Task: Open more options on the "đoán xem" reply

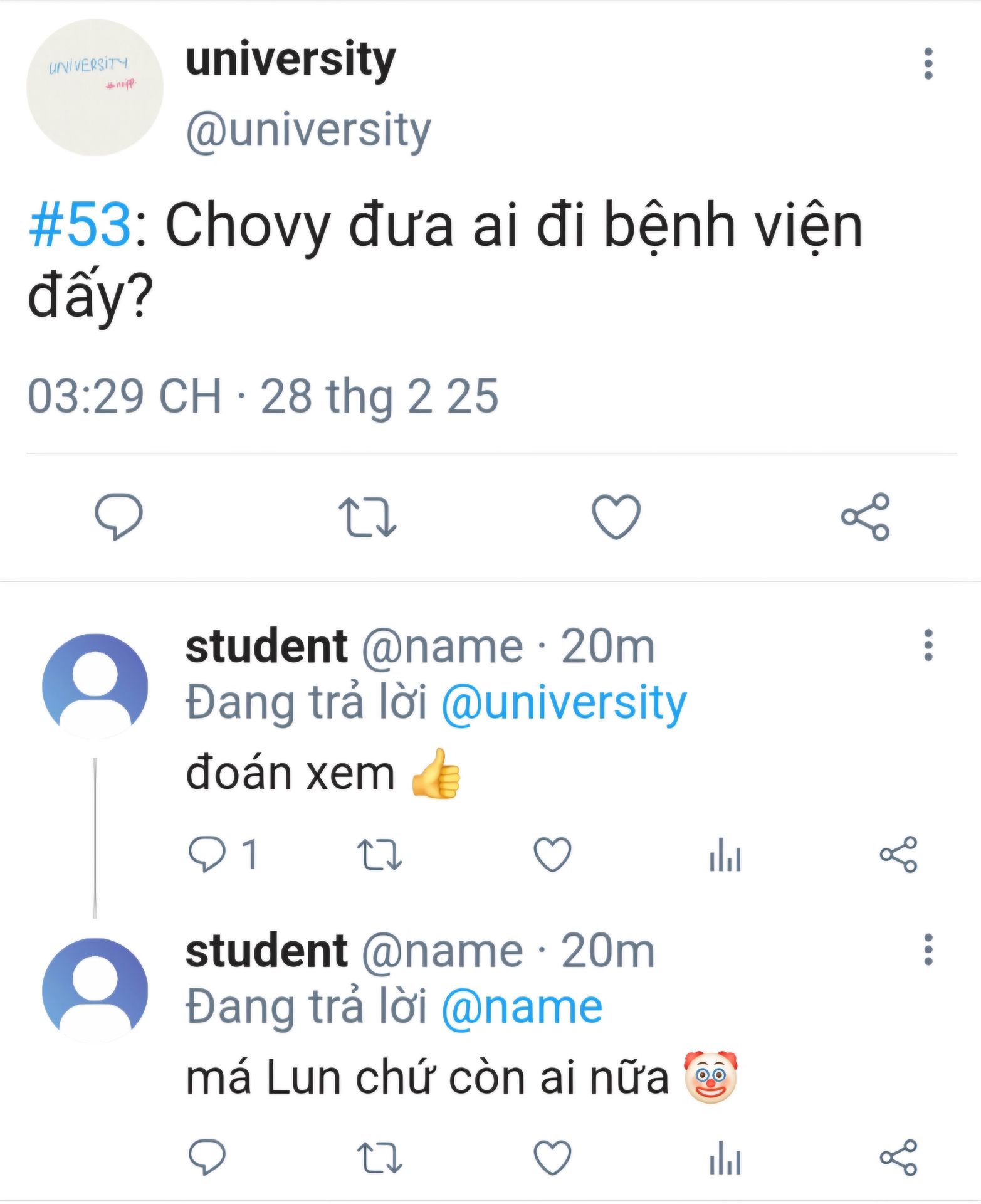Action: pyautogui.click(x=928, y=645)
